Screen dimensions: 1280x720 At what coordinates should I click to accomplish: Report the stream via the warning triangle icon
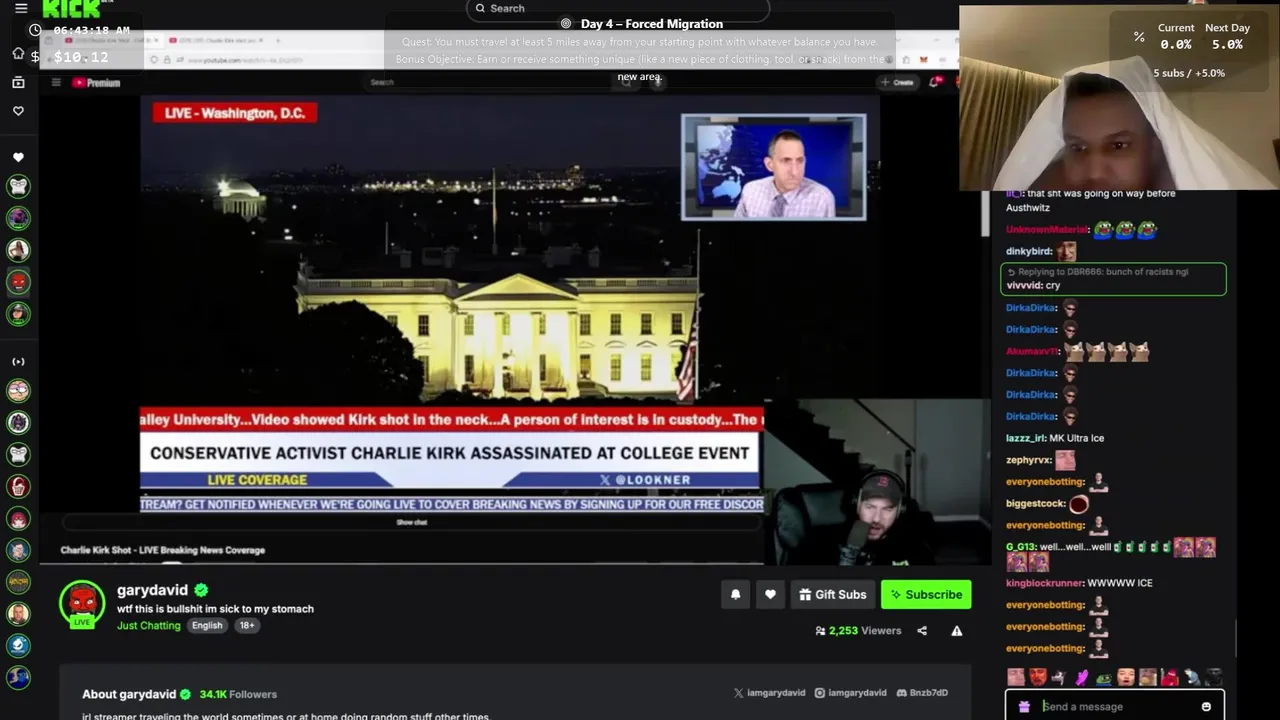point(957,631)
